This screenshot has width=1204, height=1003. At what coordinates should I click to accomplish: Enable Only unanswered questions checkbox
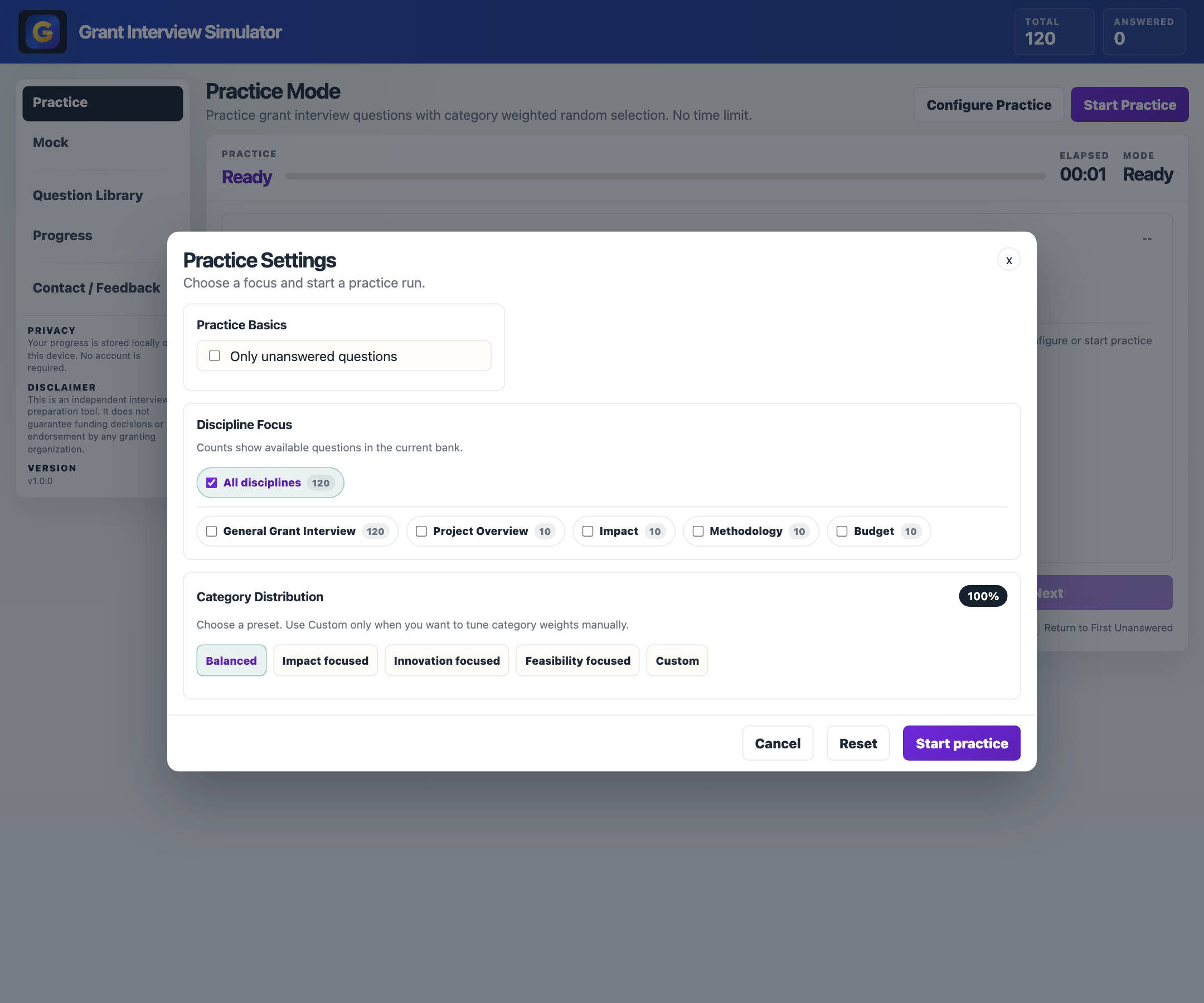(x=215, y=356)
